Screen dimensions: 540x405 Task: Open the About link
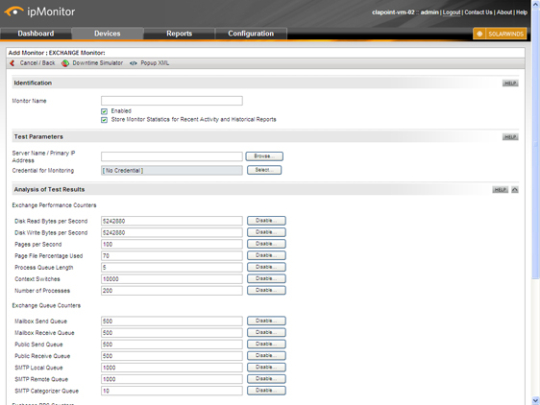point(504,12)
